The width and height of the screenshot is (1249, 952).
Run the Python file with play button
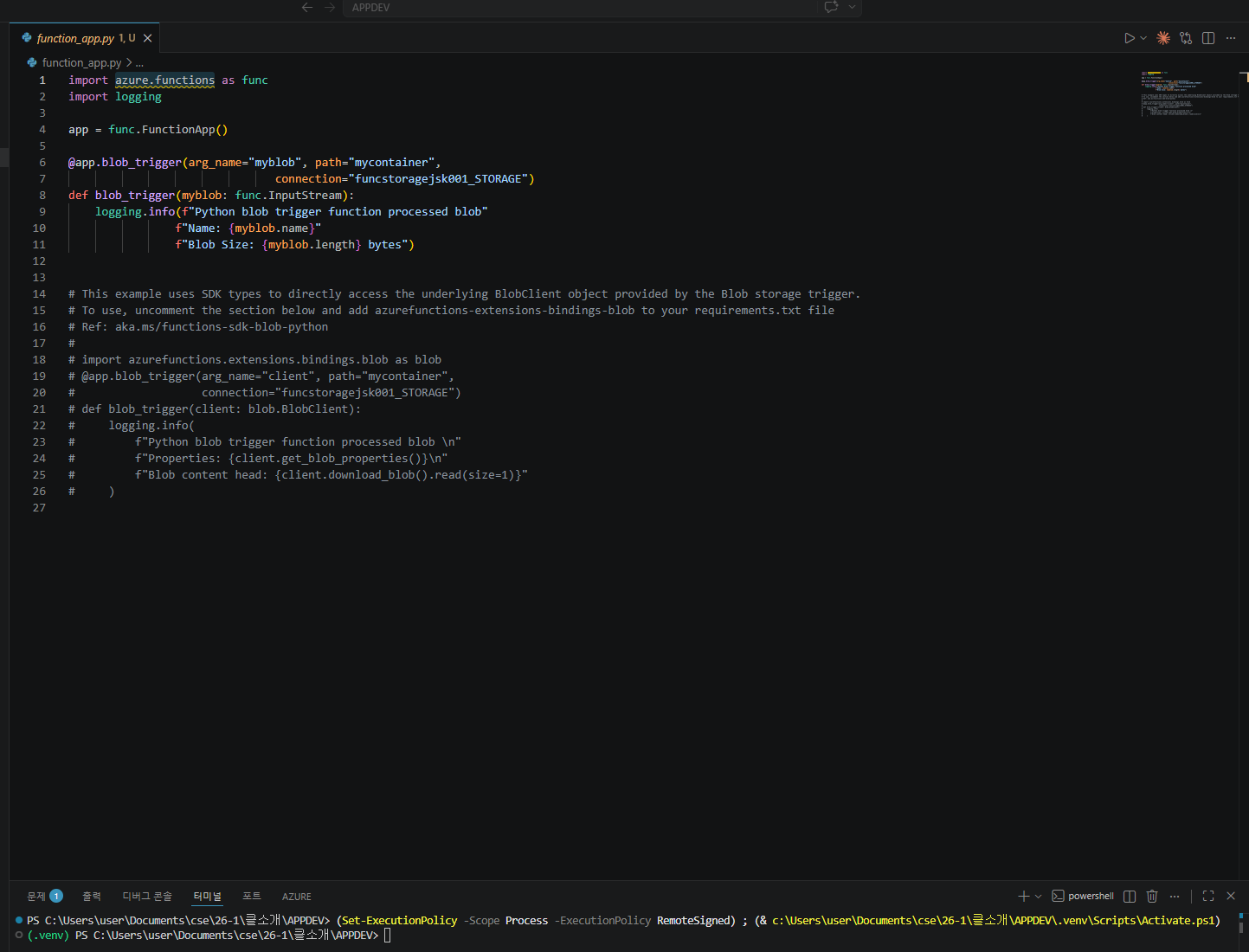(x=1129, y=38)
